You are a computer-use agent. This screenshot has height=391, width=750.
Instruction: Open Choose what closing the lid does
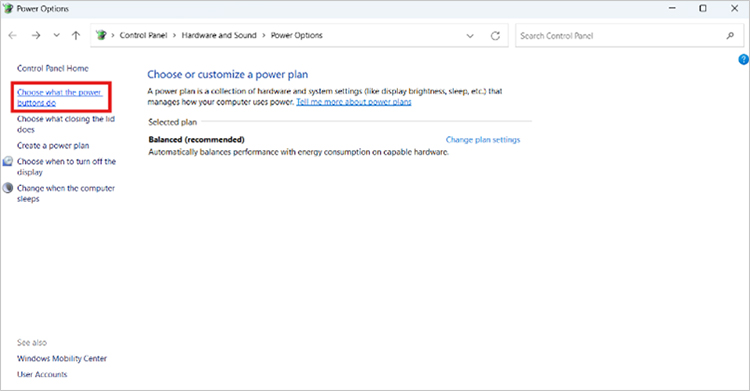[x=66, y=124]
